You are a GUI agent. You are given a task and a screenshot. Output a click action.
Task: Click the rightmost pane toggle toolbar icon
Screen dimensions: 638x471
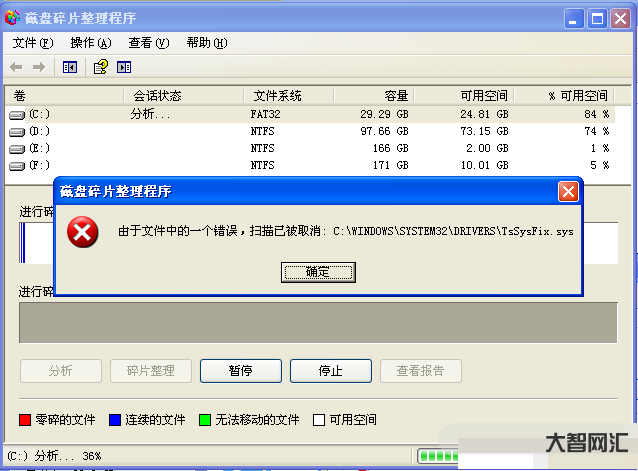click(124, 67)
